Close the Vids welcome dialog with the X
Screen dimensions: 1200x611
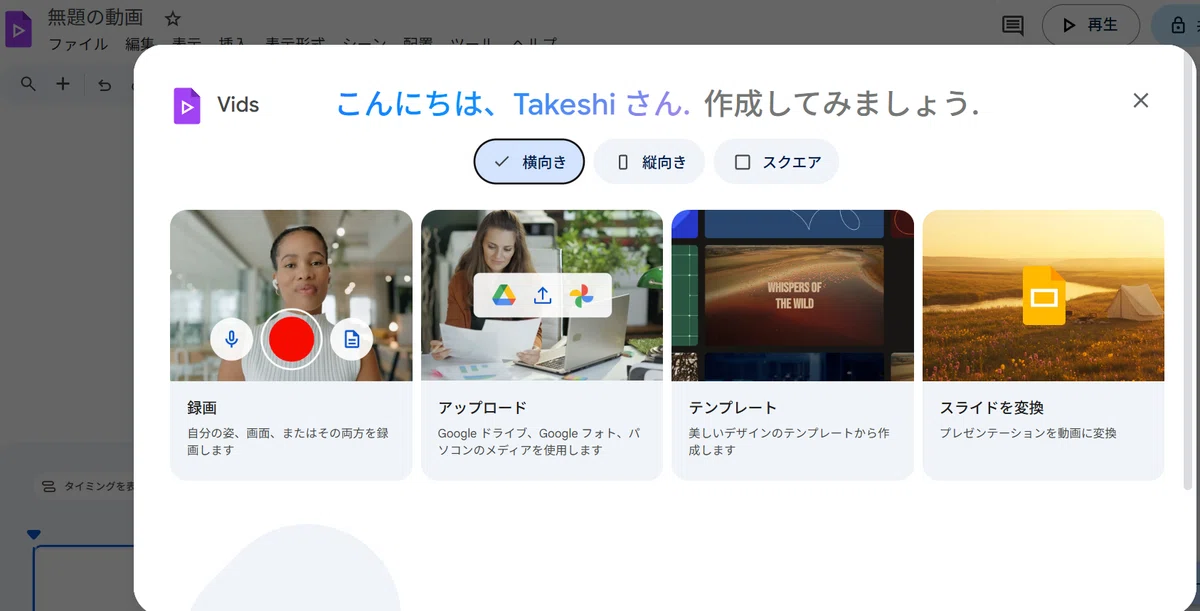(1141, 100)
